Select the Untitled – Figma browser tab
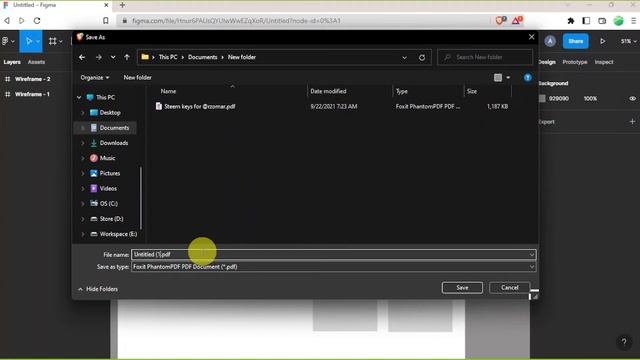 click(56, 5)
